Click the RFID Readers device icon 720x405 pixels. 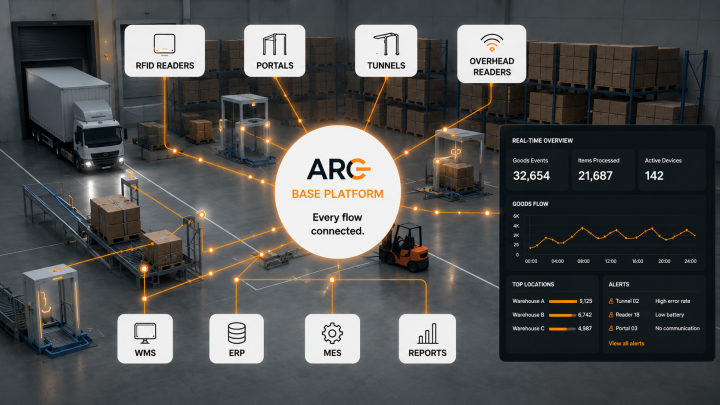point(164,45)
